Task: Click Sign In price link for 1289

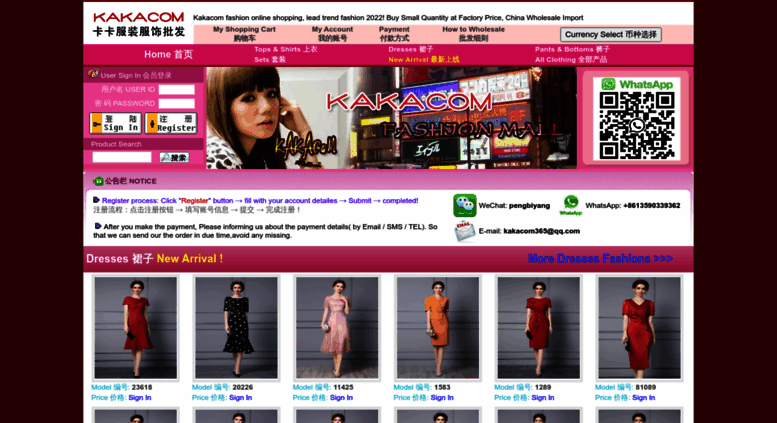Action: coord(543,398)
